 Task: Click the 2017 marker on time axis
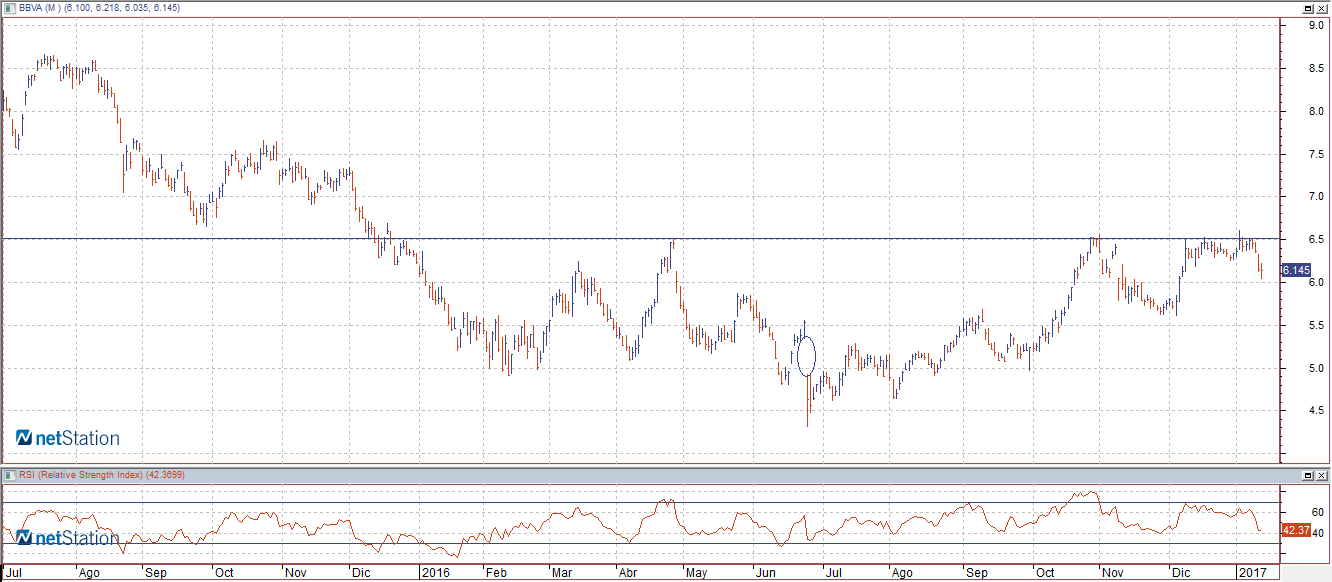(1251, 573)
